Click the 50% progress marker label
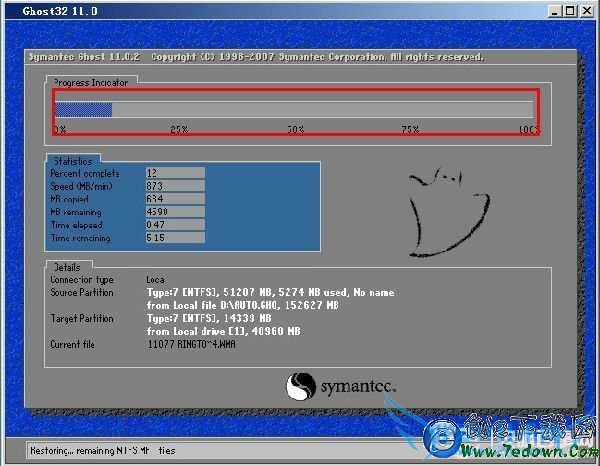 296,130
